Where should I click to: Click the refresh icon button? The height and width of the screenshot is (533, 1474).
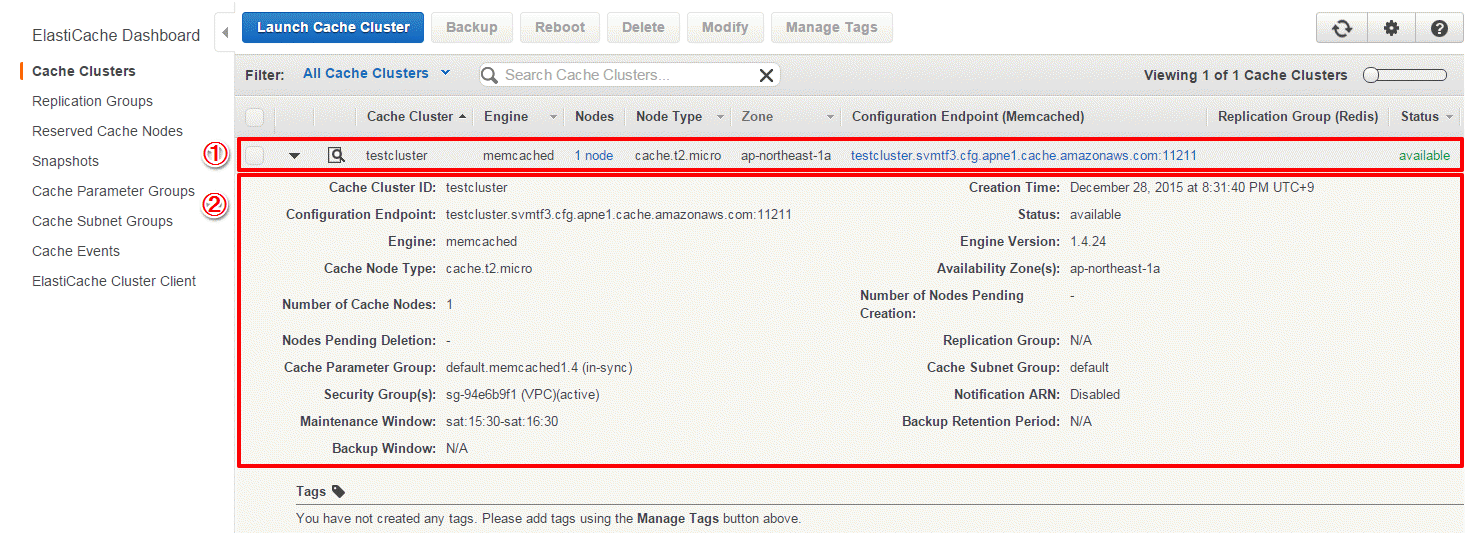click(1342, 28)
